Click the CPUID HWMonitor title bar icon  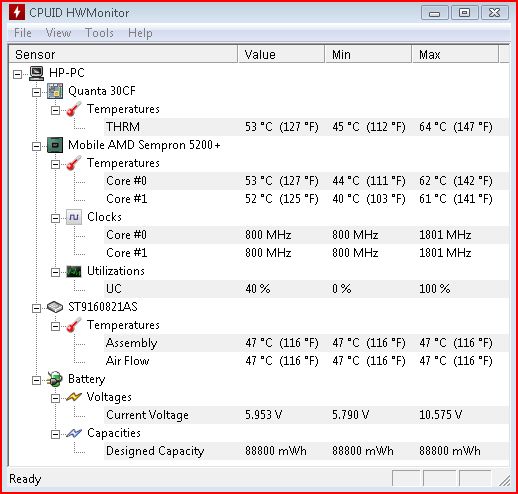(17, 12)
